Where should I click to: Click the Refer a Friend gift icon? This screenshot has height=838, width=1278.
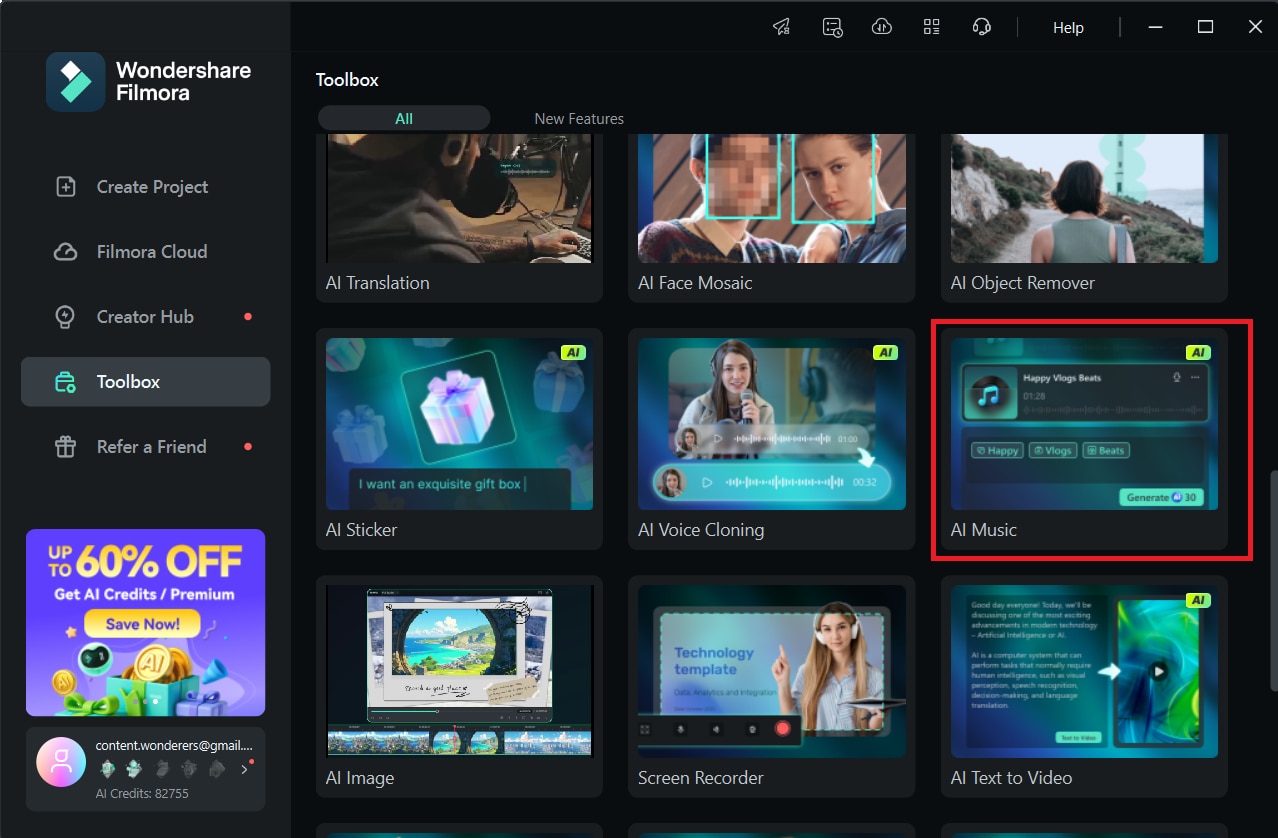pyautogui.click(x=66, y=447)
